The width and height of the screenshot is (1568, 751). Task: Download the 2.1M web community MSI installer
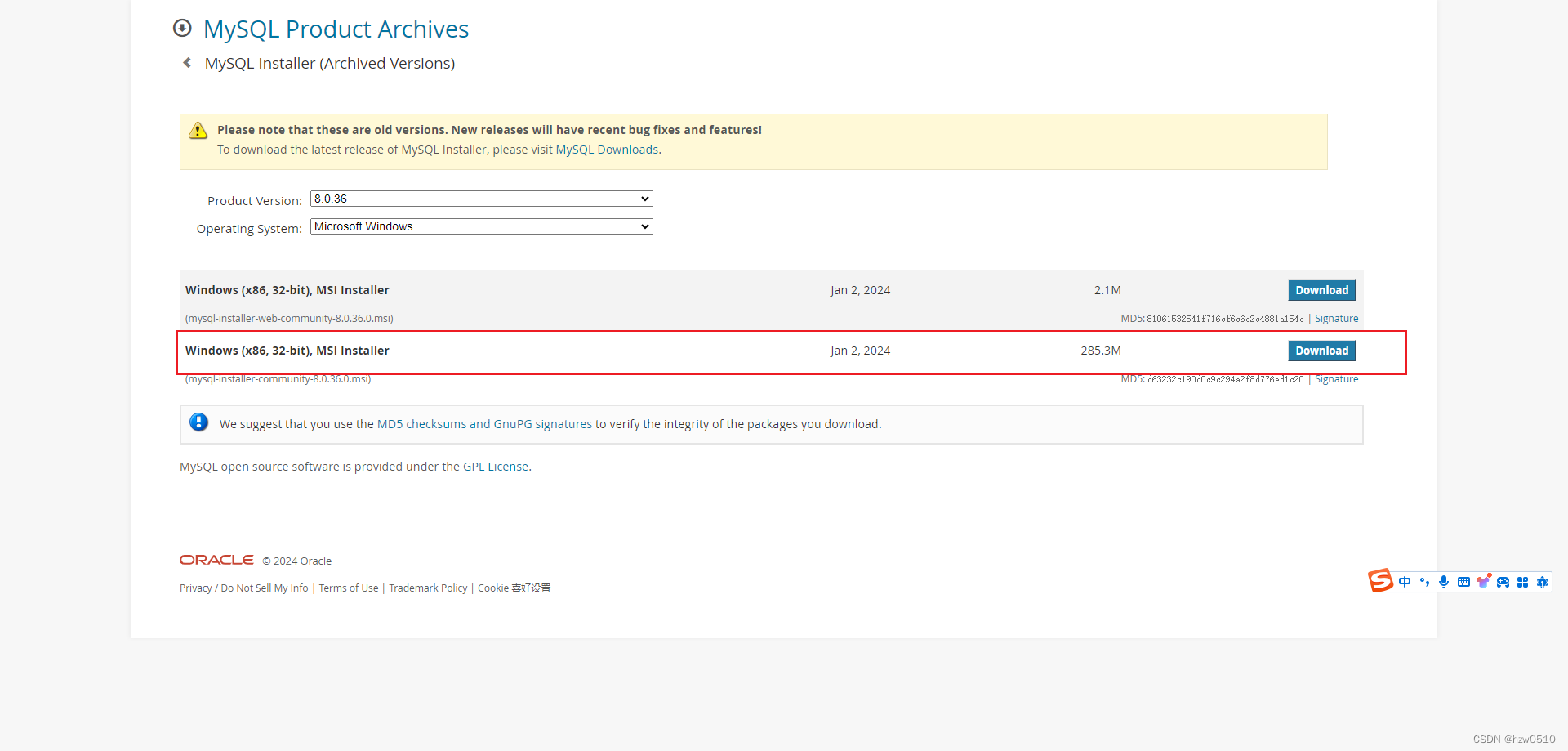click(x=1321, y=290)
